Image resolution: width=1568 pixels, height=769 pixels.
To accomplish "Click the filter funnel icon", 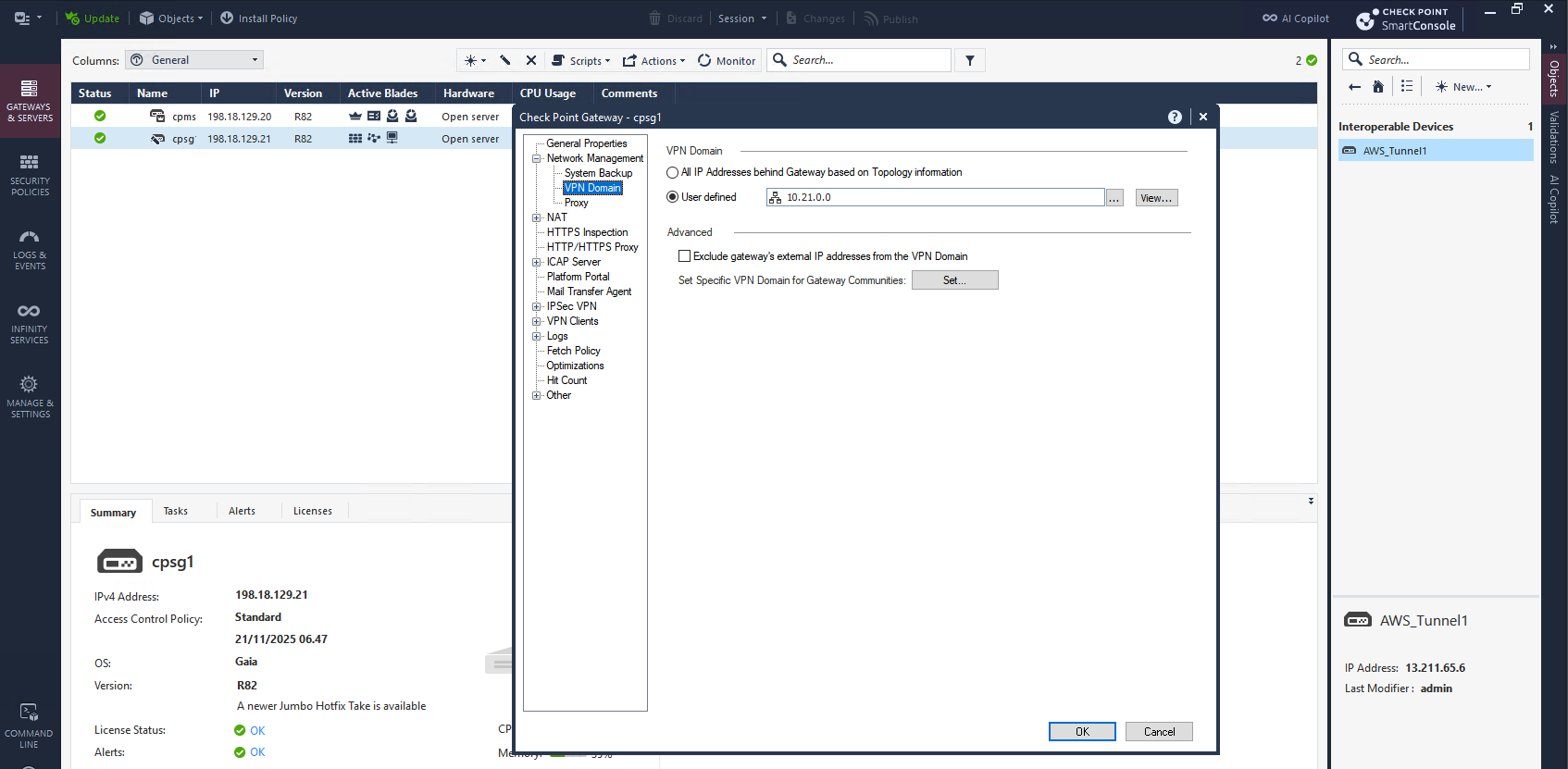I will coord(970,61).
